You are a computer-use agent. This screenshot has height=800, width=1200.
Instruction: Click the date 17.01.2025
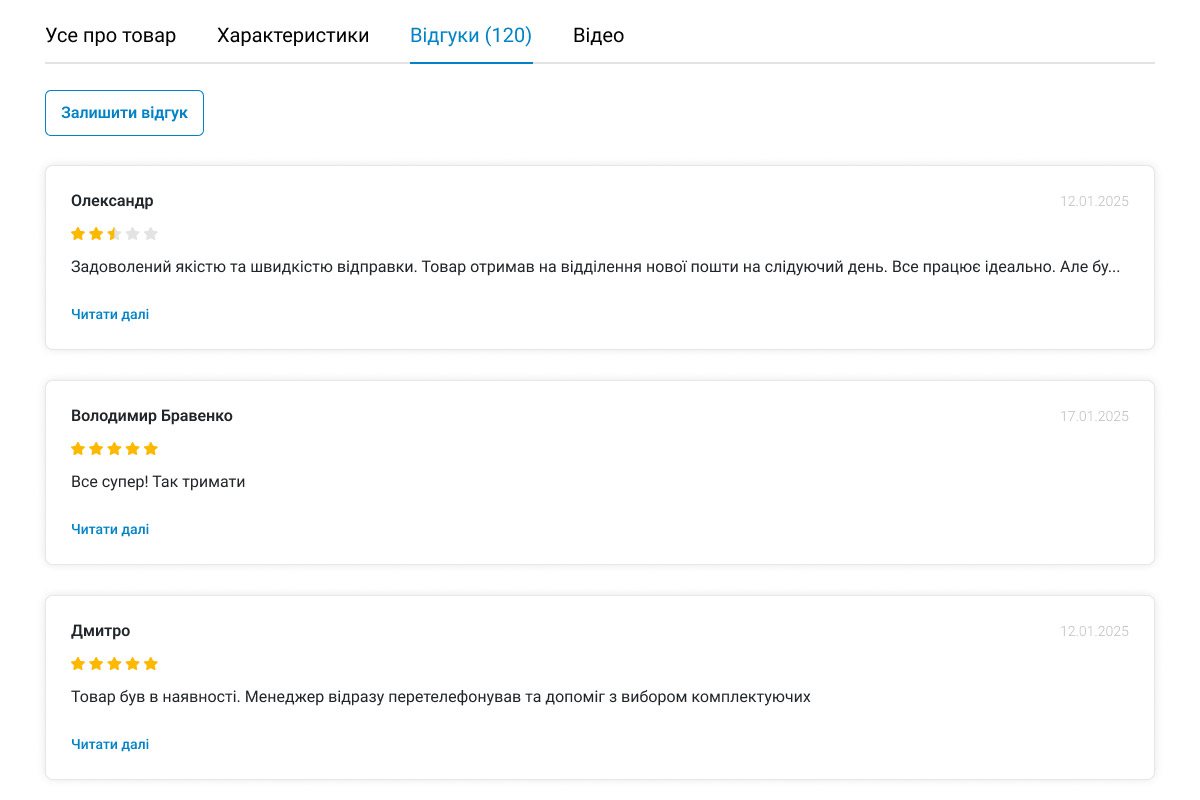coord(1094,416)
